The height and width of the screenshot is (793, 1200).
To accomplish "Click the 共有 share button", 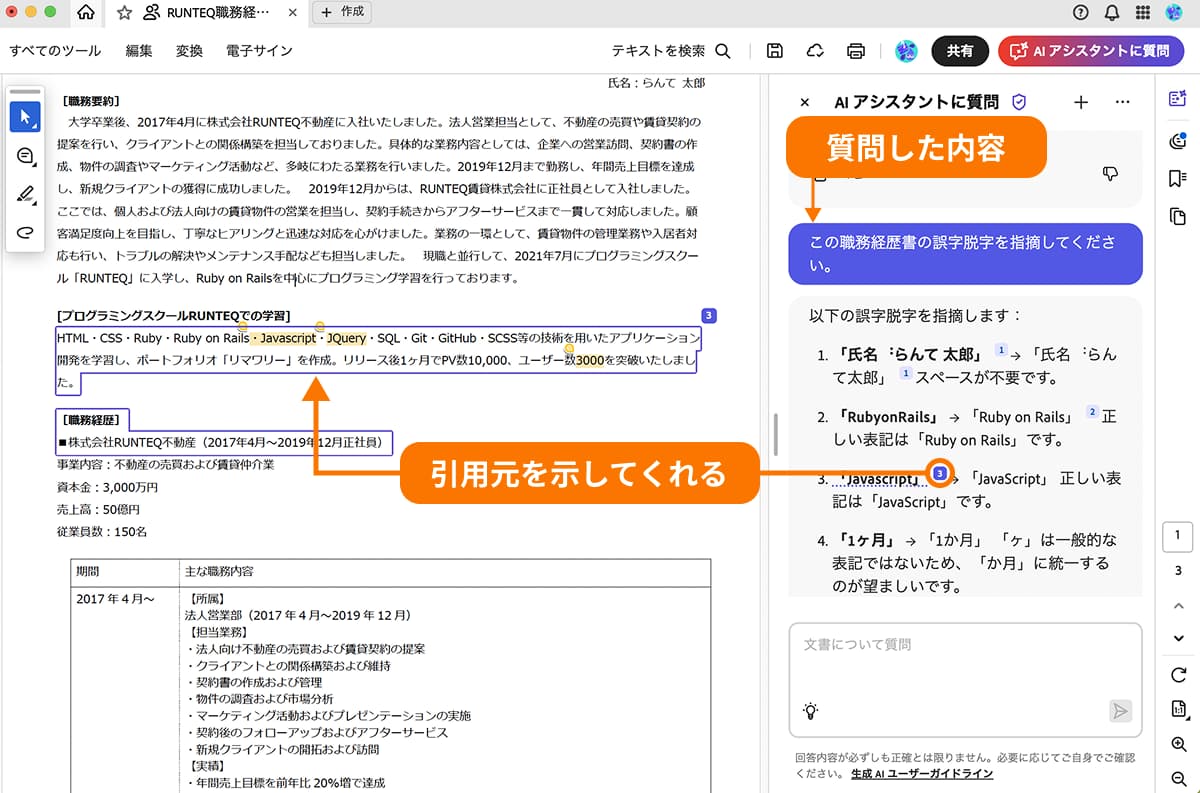I will (x=960, y=51).
